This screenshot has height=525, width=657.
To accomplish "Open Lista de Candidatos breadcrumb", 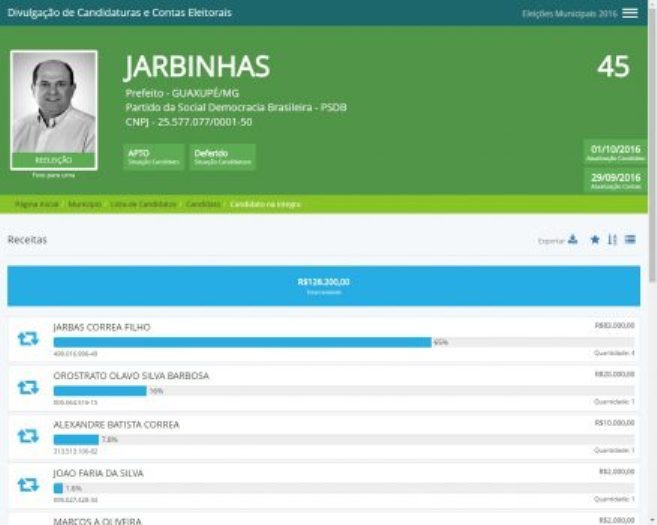I will tap(143, 204).
